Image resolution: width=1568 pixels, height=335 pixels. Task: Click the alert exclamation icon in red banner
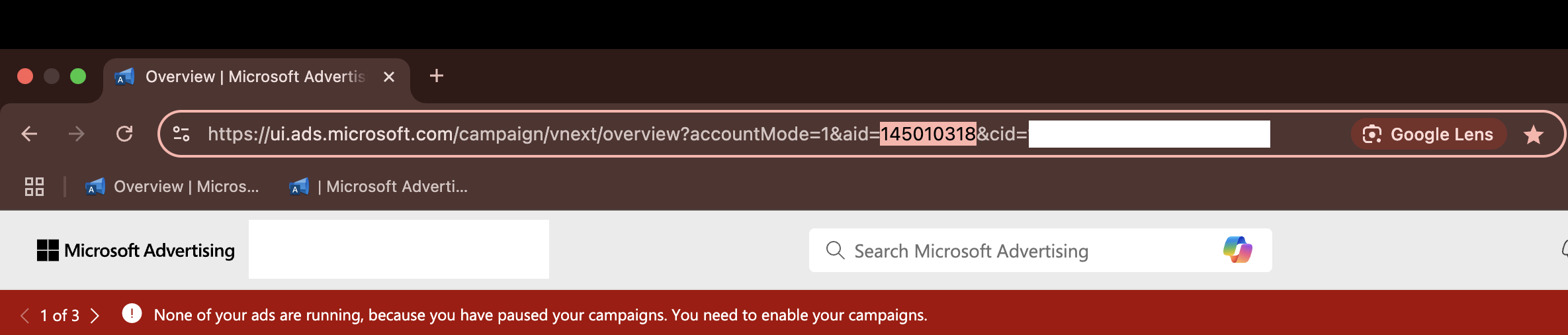click(x=132, y=314)
